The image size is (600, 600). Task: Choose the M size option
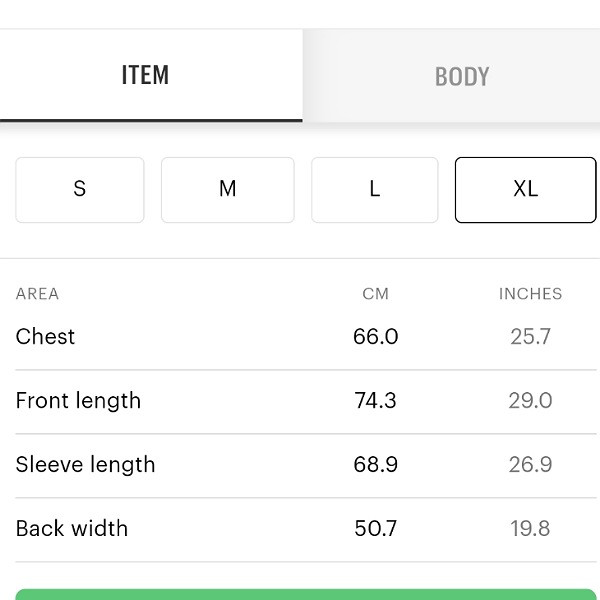[228, 189]
